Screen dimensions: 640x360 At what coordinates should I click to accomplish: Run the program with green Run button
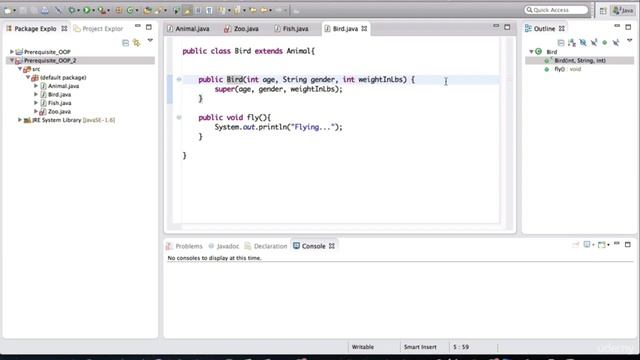point(87,10)
